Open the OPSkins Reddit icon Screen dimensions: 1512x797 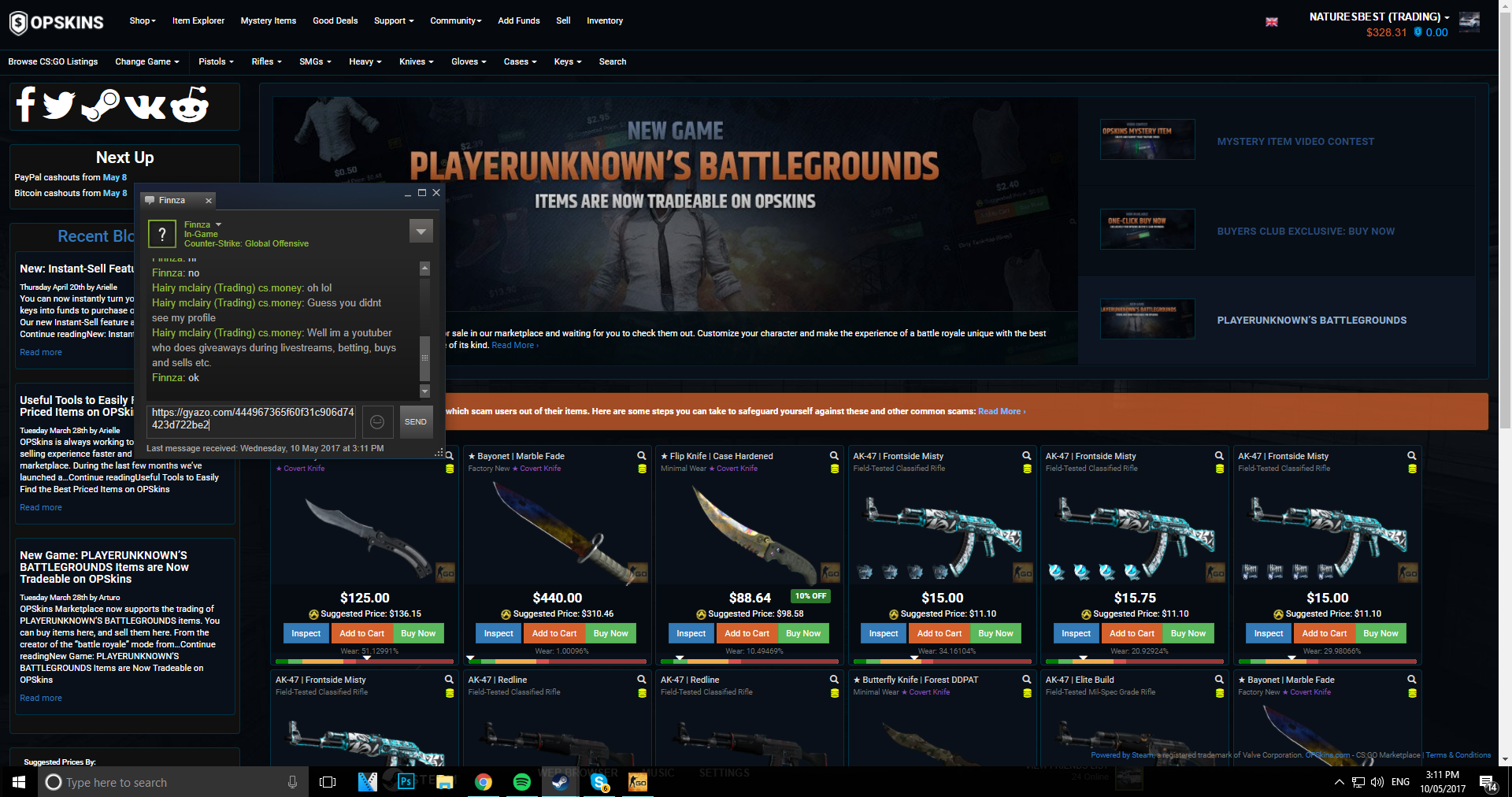tap(190, 105)
